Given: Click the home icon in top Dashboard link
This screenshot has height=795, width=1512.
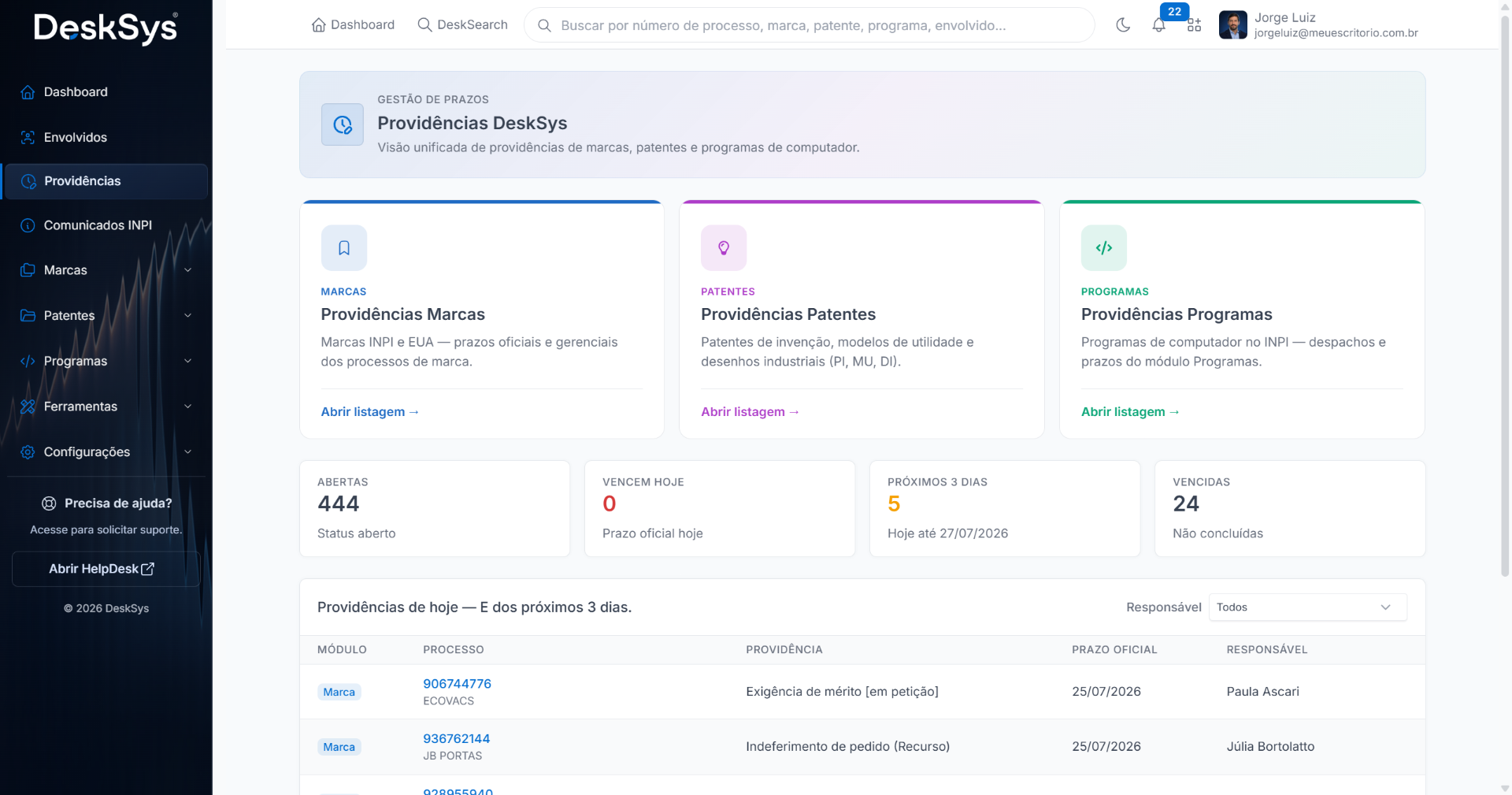Looking at the screenshot, I should pyautogui.click(x=319, y=25).
